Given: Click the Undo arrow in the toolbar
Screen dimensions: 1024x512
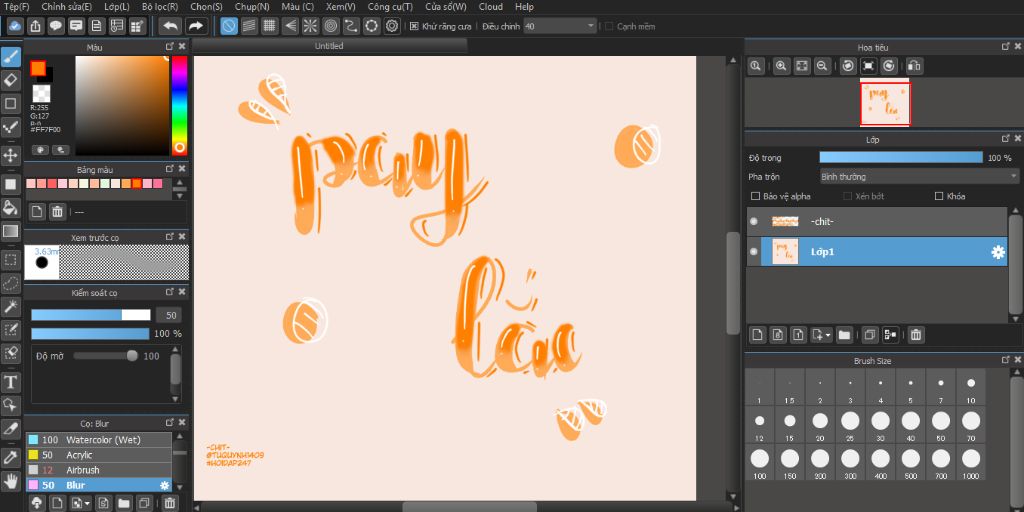Looking at the screenshot, I should 170,26.
